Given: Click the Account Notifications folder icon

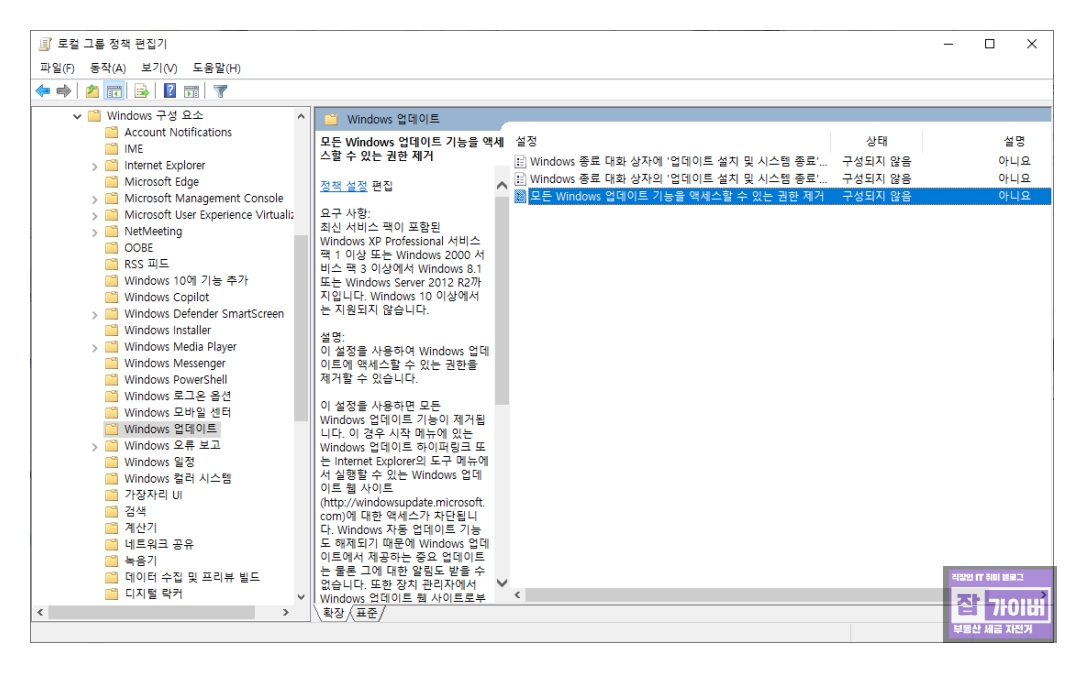Looking at the screenshot, I should coord(111,132).
